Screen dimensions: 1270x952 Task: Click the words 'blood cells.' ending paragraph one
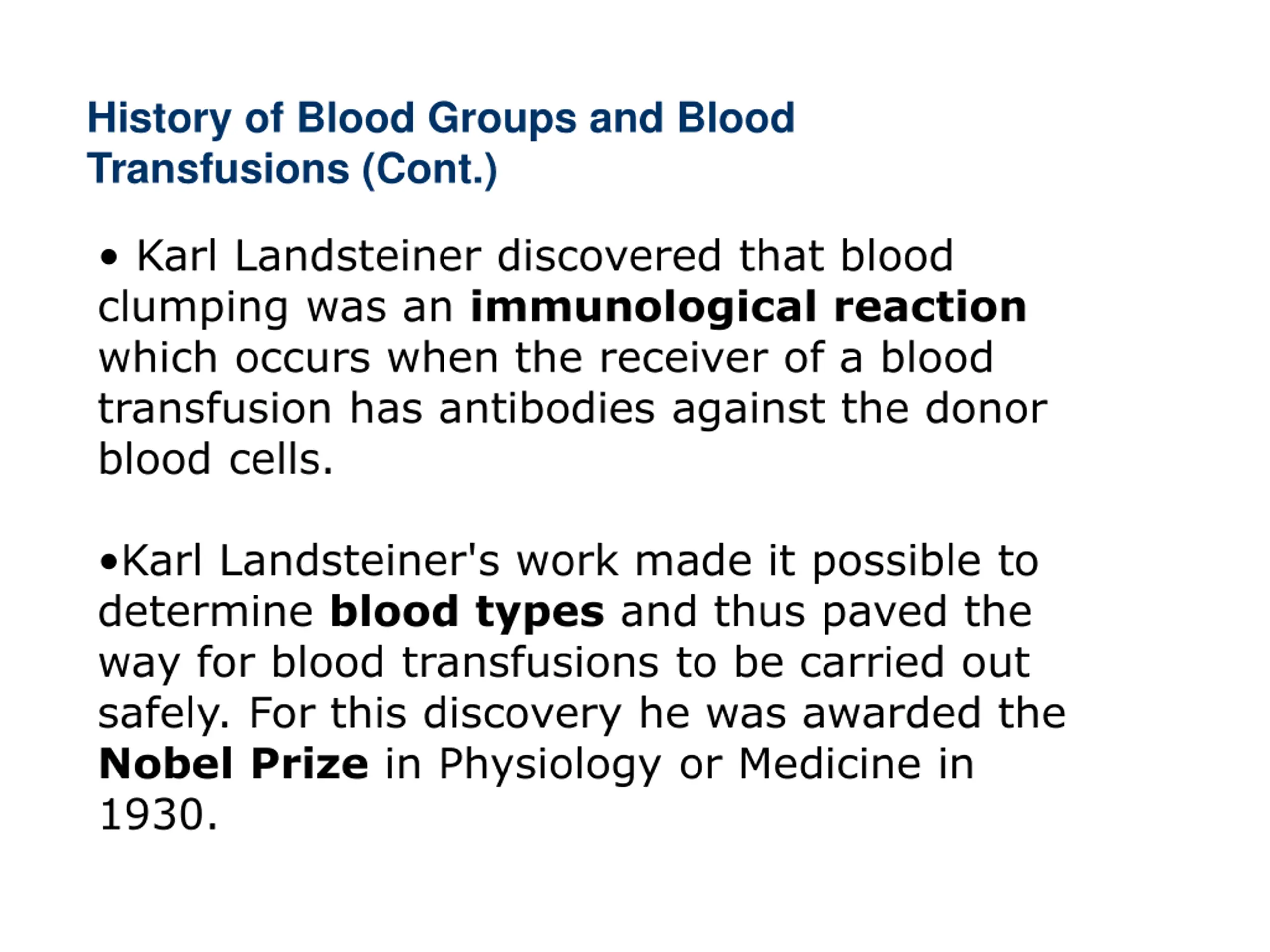click(216, 460)
